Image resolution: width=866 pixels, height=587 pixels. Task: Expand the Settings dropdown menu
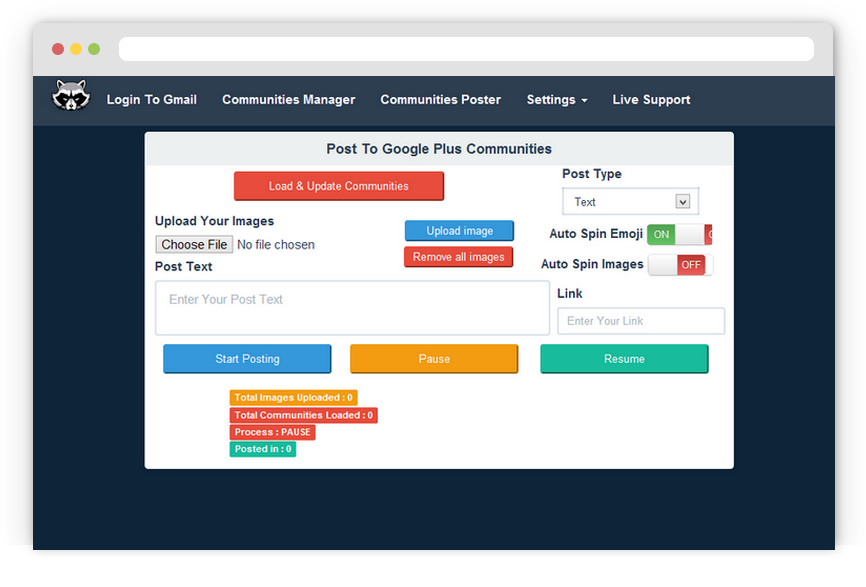coord(557,100)
